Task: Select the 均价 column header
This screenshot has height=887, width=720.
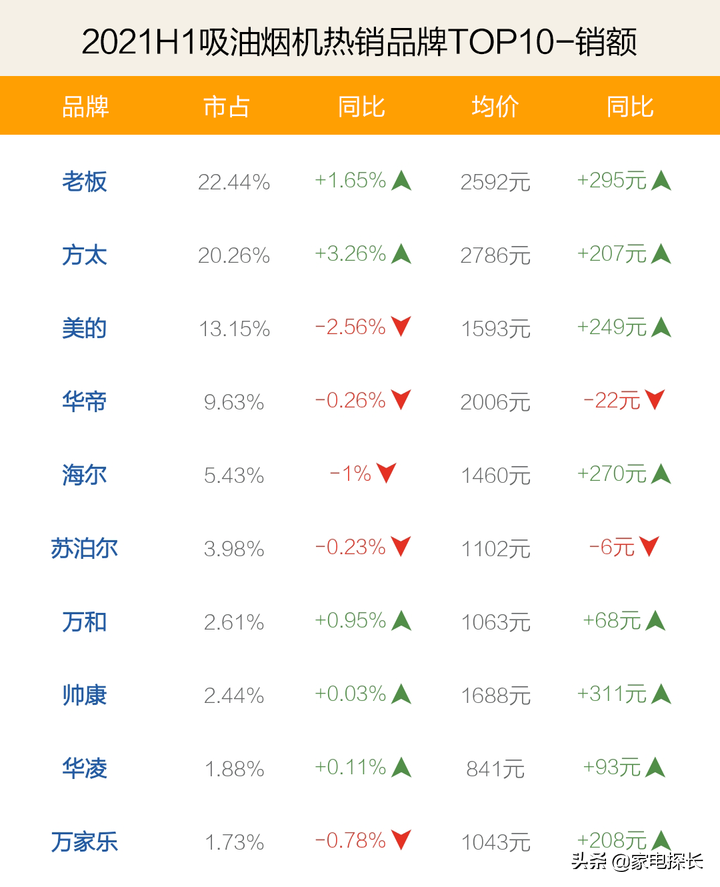Action: 495,106
